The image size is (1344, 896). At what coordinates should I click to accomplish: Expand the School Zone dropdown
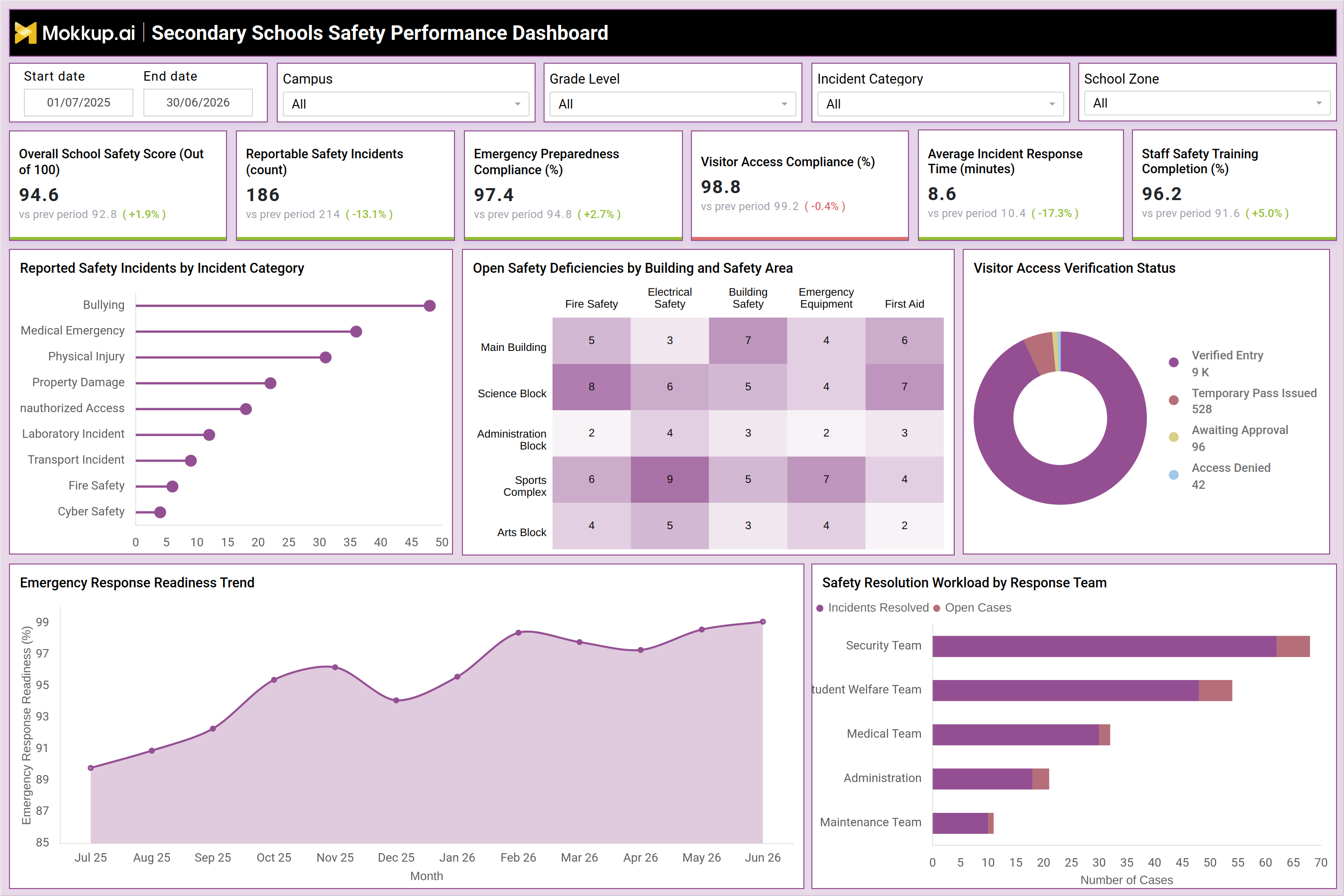click(1207, 104)
